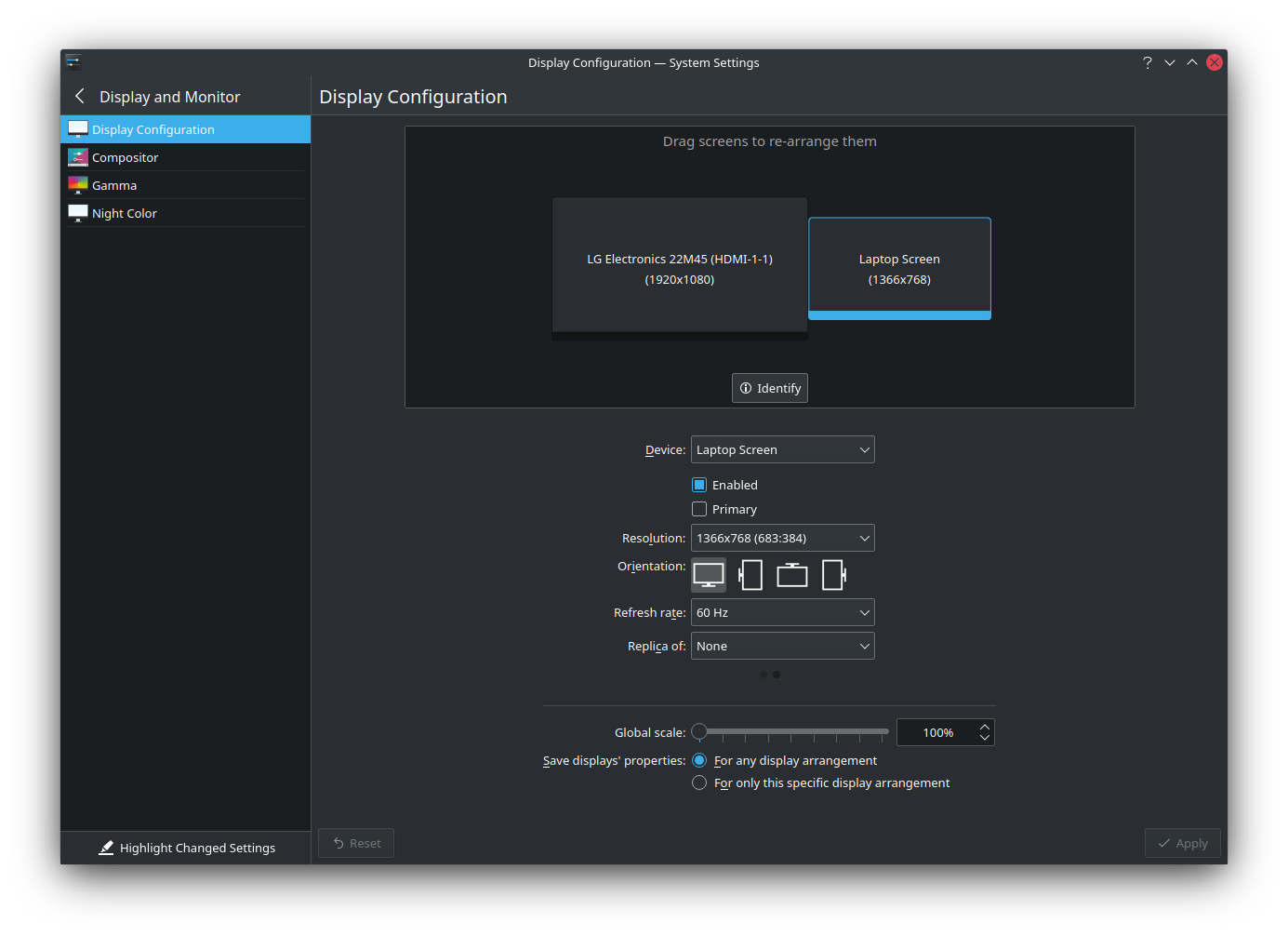
Task: Click the Night Color monitor icon
Action: click(78, 213)
